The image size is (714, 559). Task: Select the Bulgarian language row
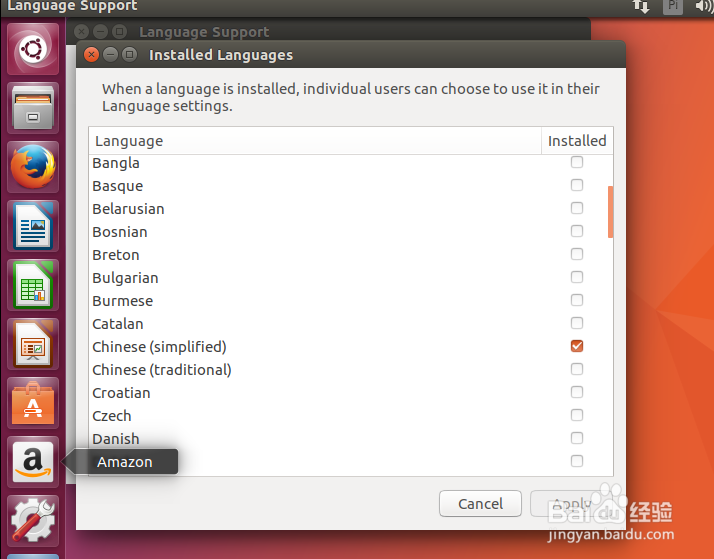pyautogui.click(x=351, y=278)
